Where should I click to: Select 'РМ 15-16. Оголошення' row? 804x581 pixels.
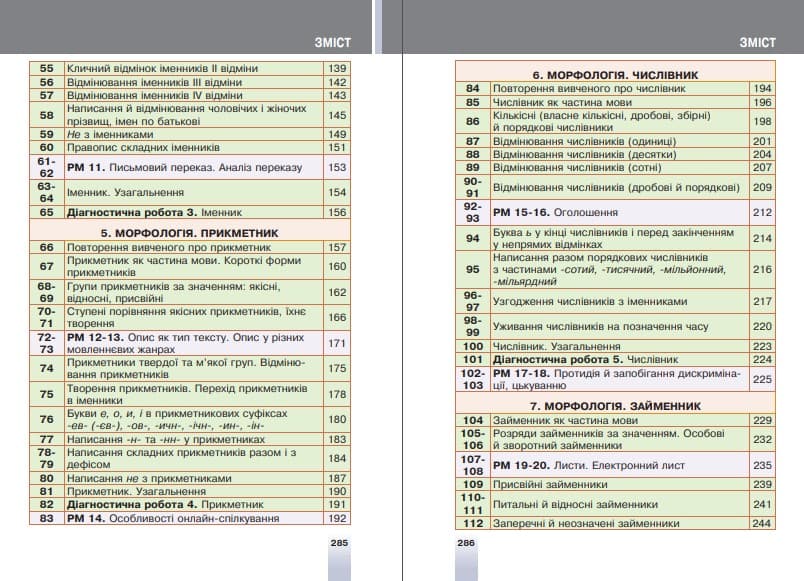[556, 213]
